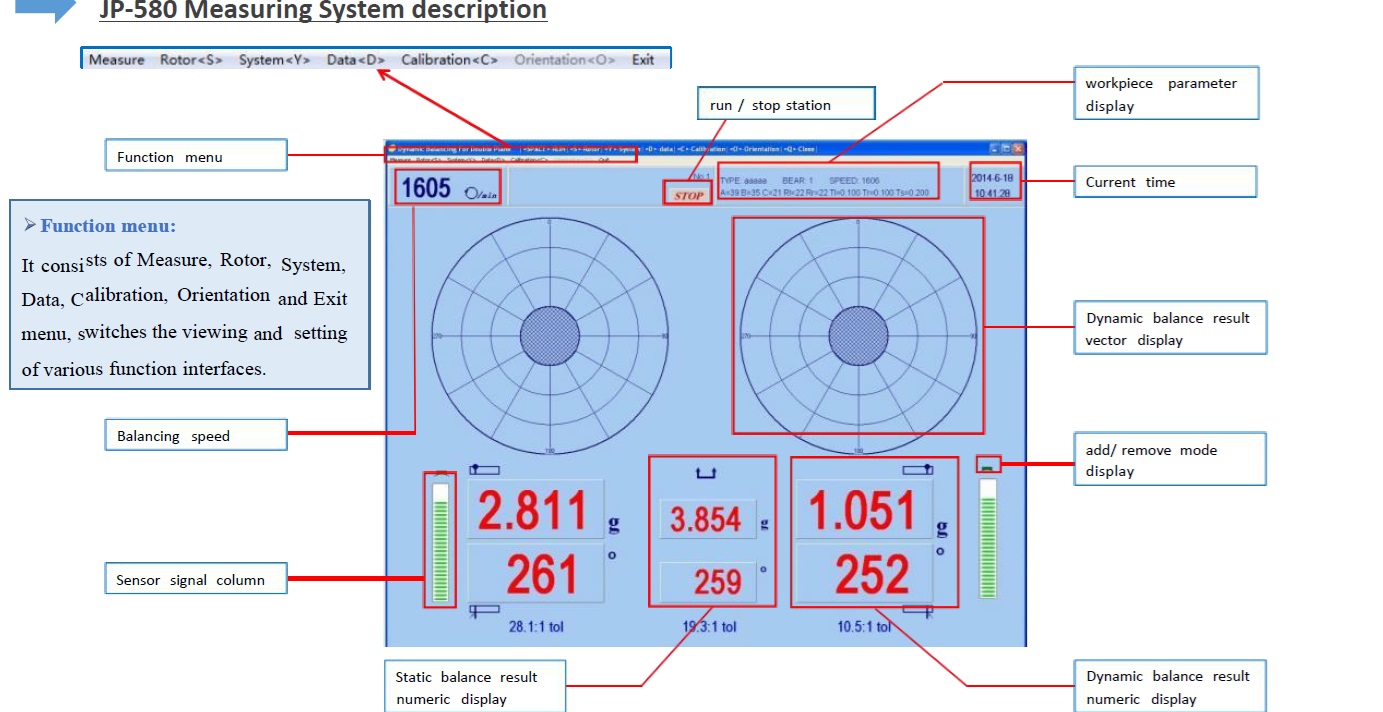Click the left sensor signal column
This screenshot has height=712, width=1383.
click(x=439, y=538)
